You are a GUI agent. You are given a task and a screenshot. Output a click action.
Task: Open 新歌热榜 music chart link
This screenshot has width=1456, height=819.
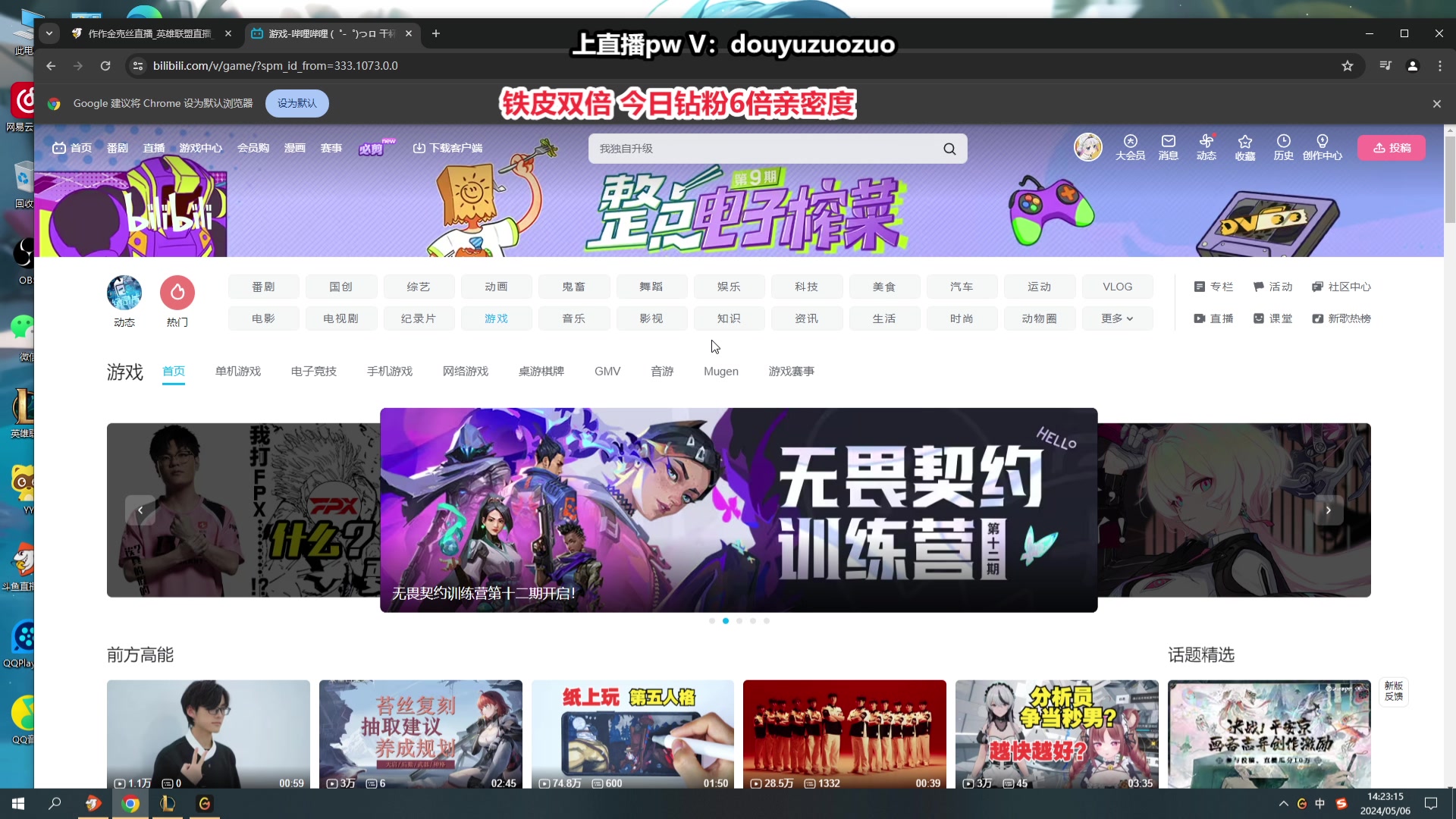click(1341, 318)
